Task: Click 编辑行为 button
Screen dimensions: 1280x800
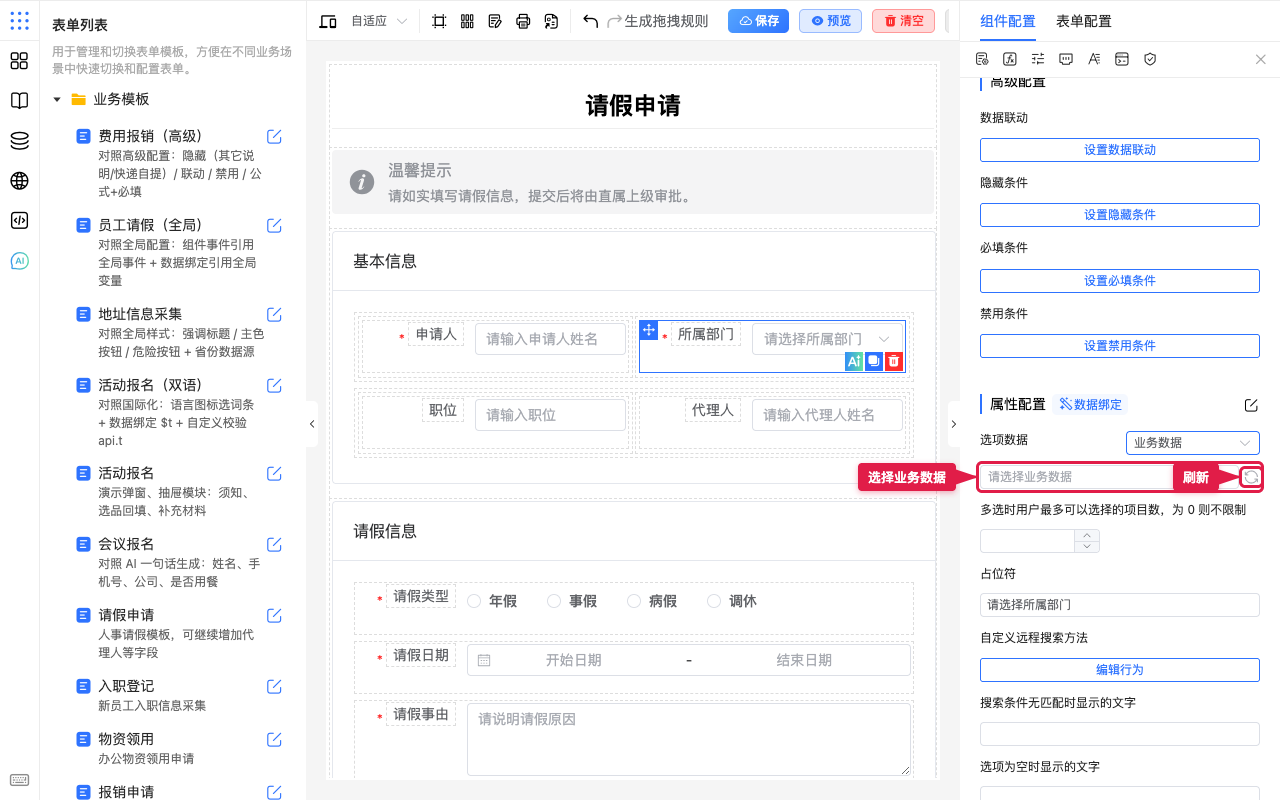Action: [x=1120, y=670]
